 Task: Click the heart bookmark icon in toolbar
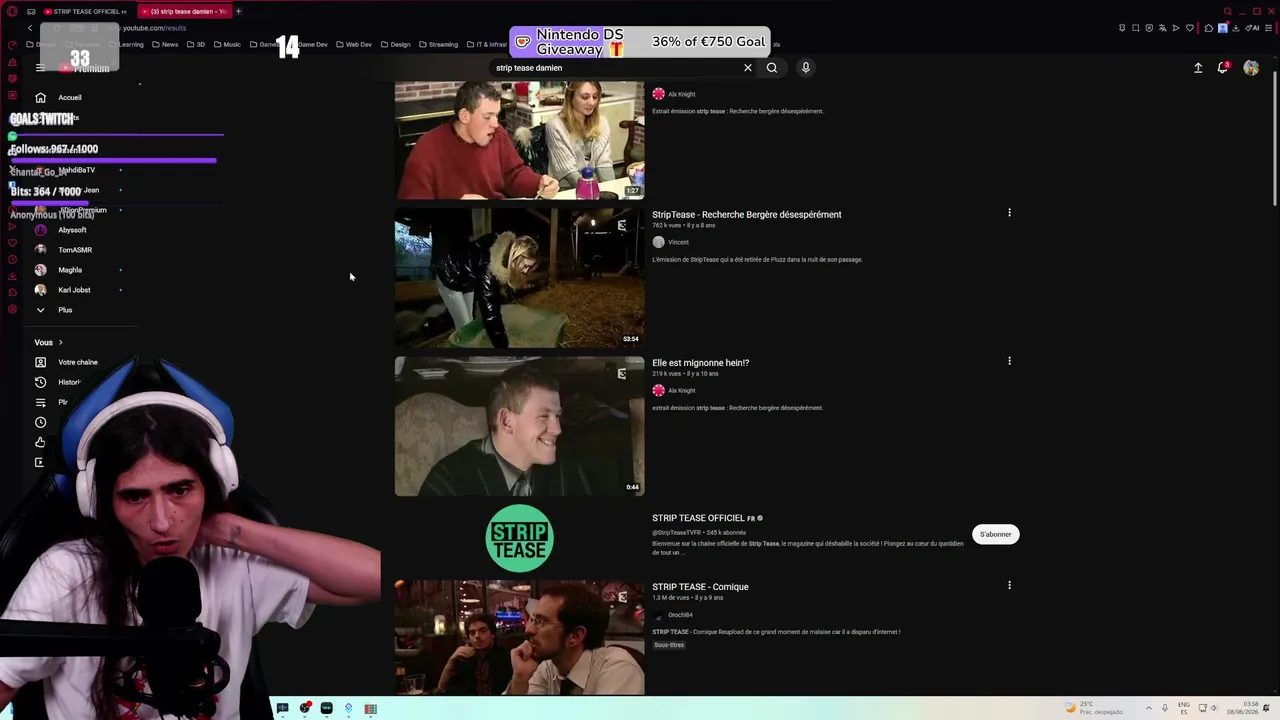pos(1190,28)
